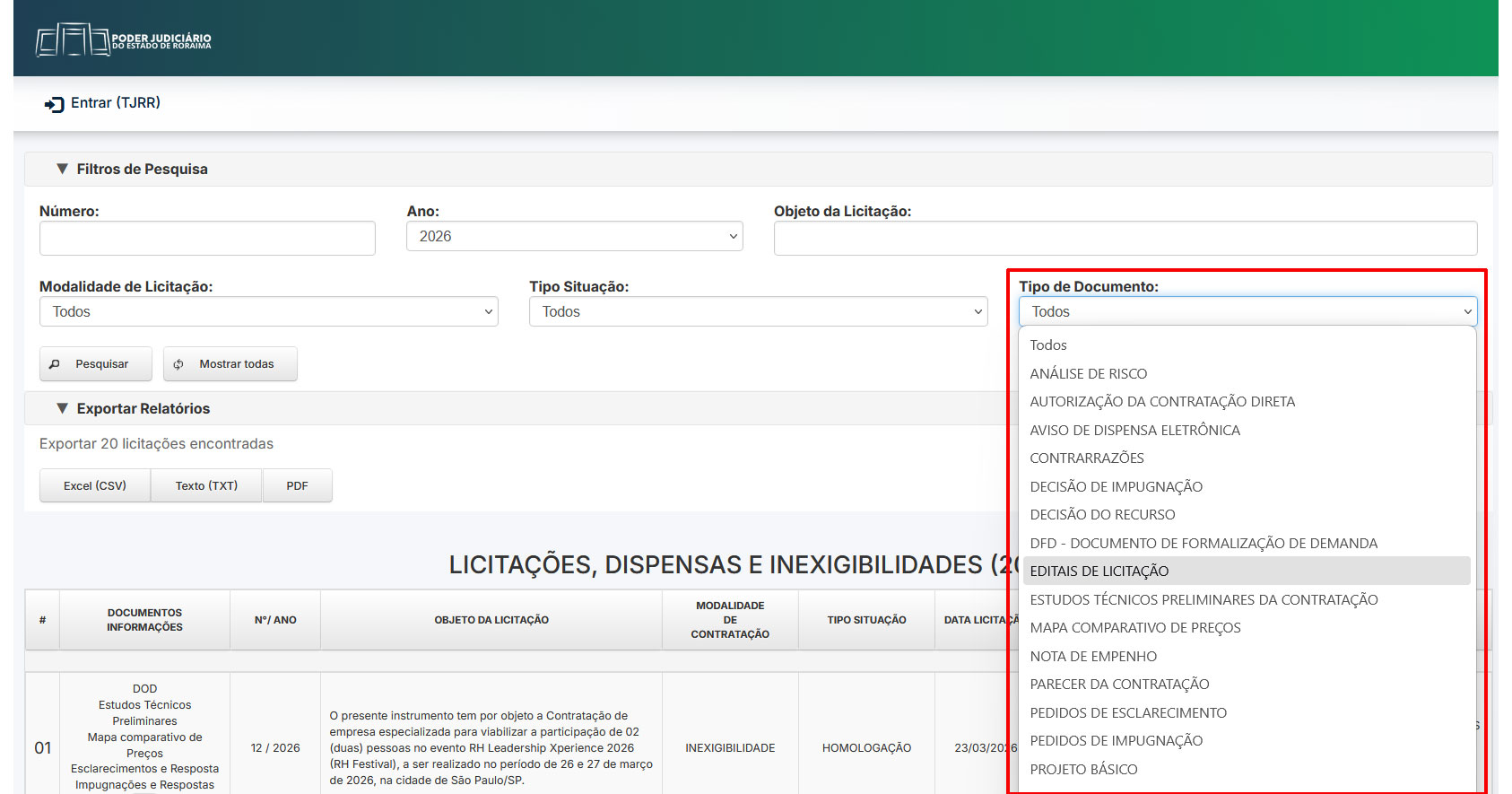Choose PROJETO BÁSICO in the dropdown list
Screen dimensions: 1512x794
1083,770
